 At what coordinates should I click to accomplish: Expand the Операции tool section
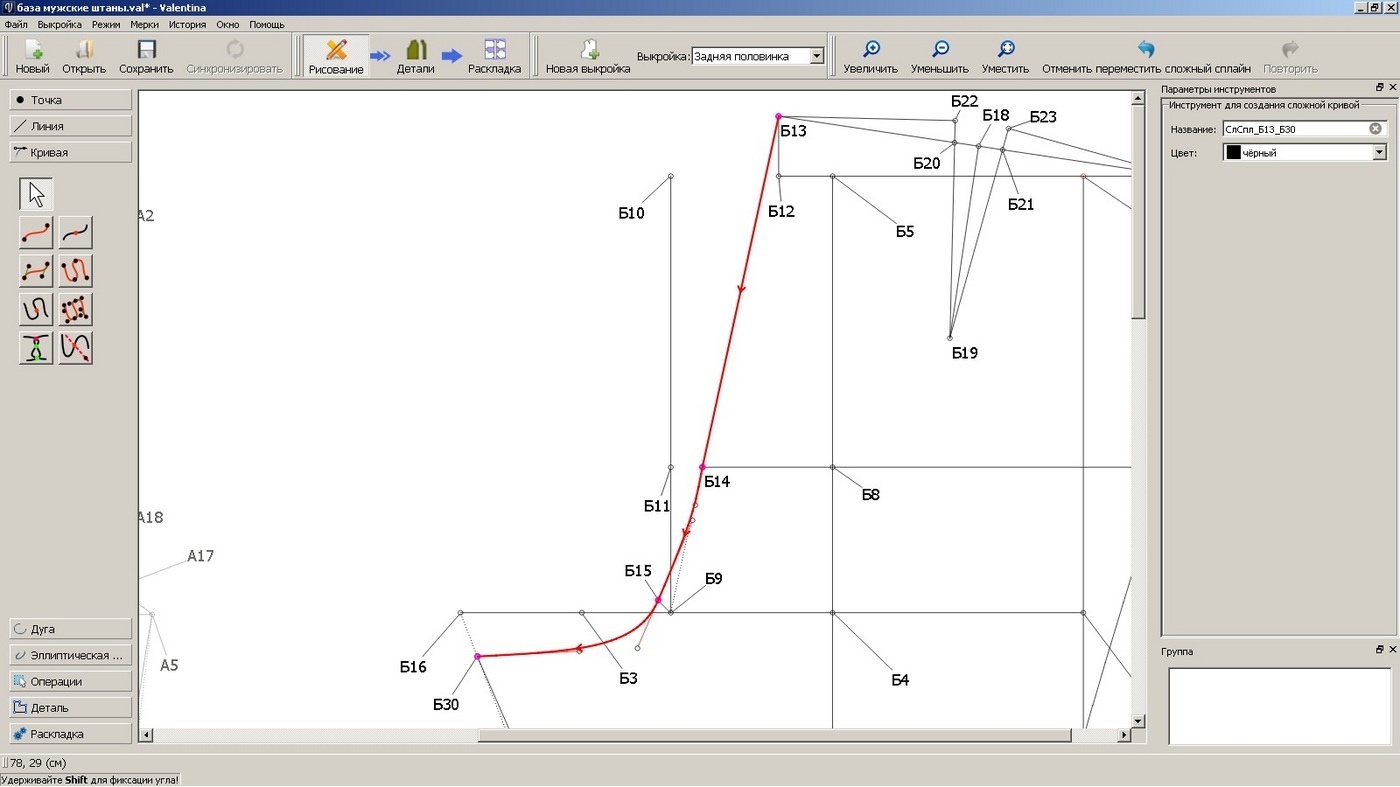(70, 681)
